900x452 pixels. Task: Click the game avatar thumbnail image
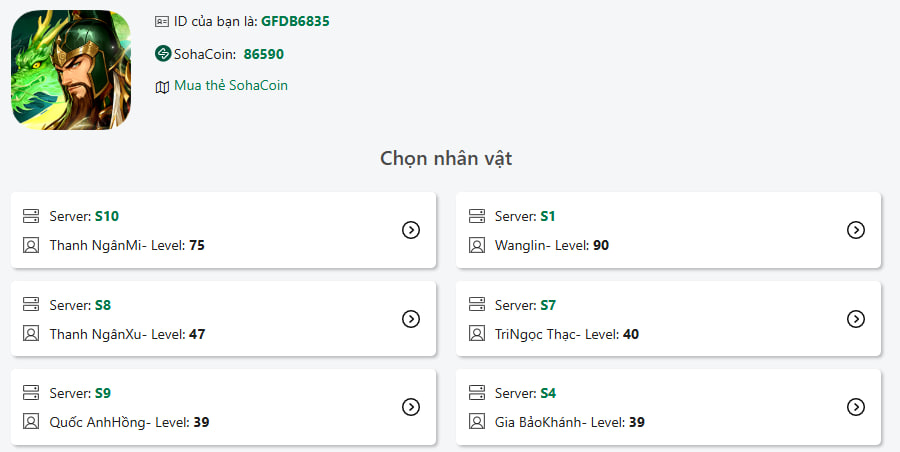[71, 70]
